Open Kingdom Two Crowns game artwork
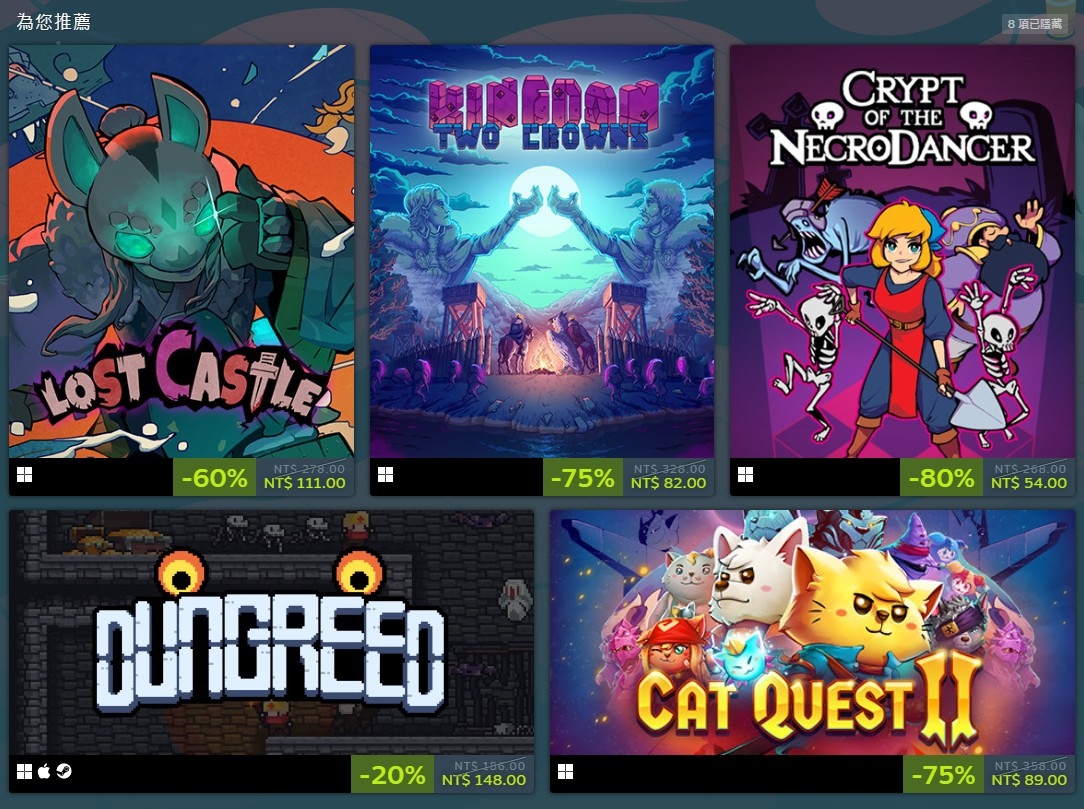 pos(542,252)
